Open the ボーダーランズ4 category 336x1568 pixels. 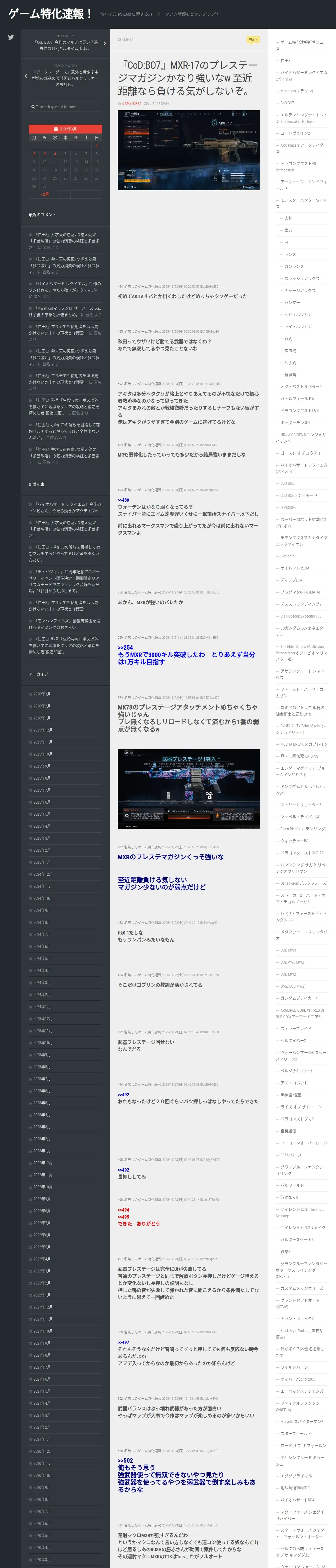pyautogui.click(x=295, y=423)
